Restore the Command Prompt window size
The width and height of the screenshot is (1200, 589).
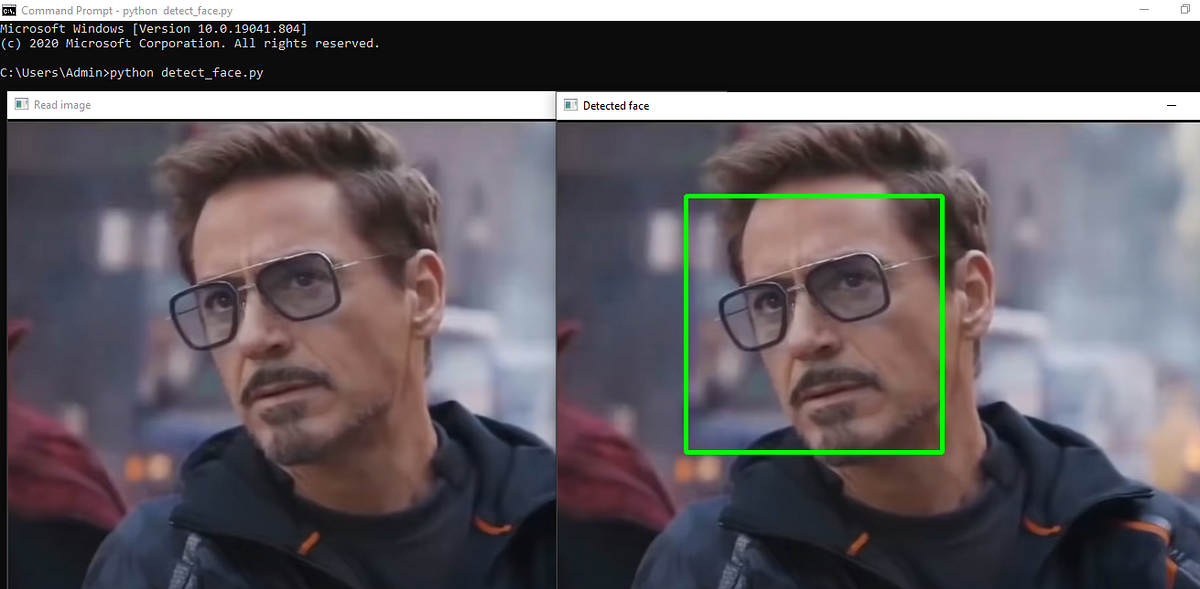click(1186, 9)
